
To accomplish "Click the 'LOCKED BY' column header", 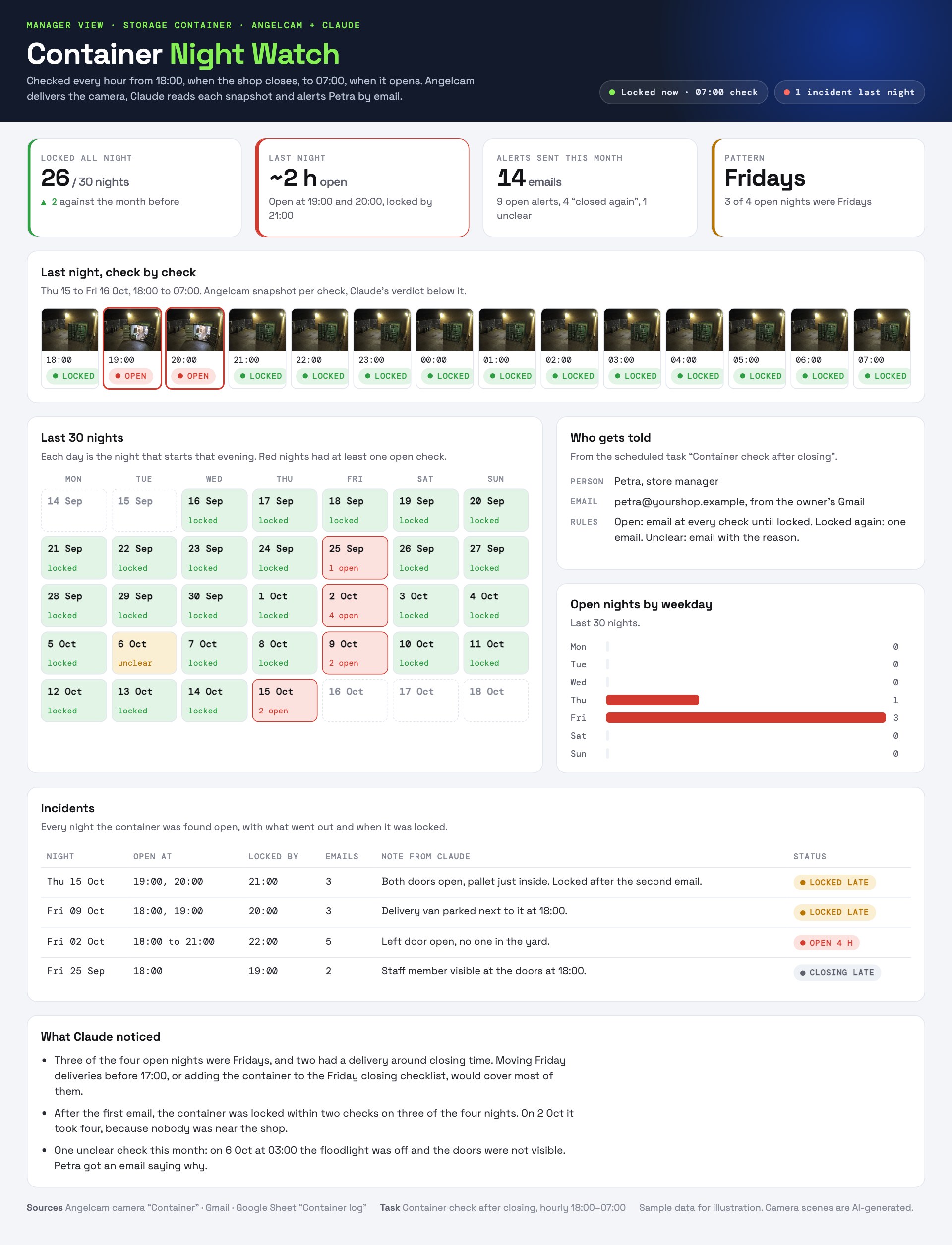I will point(273,856).
